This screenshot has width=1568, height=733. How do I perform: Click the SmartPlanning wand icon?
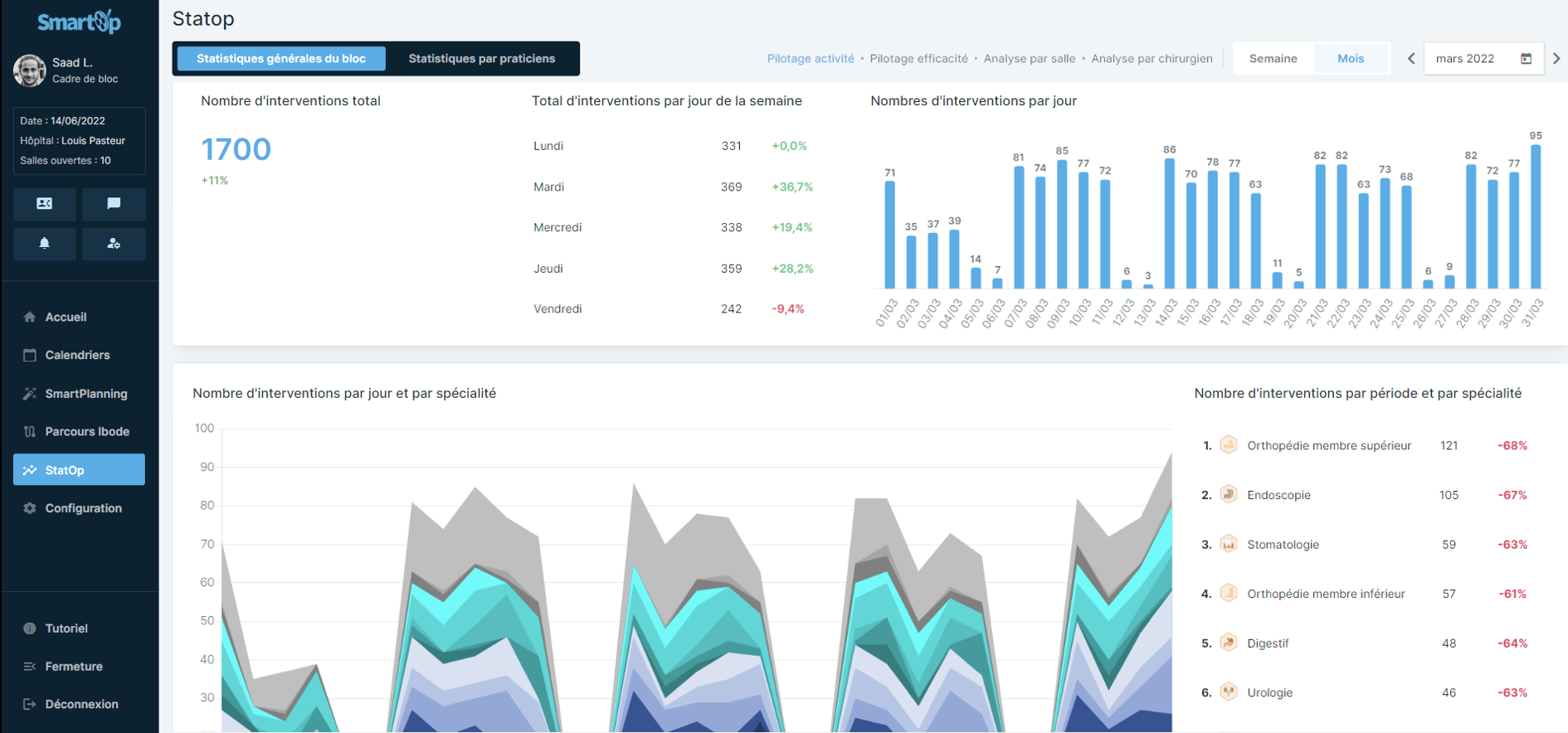30,394
